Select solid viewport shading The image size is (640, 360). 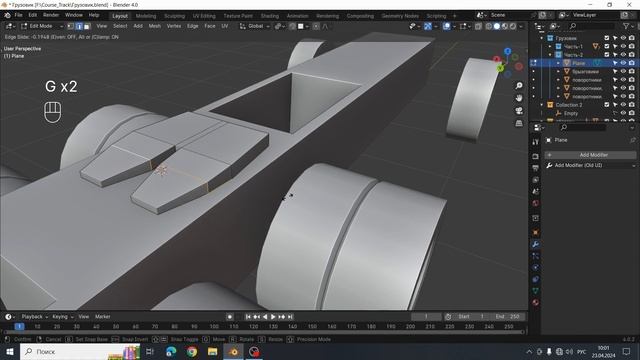point(497,26)
